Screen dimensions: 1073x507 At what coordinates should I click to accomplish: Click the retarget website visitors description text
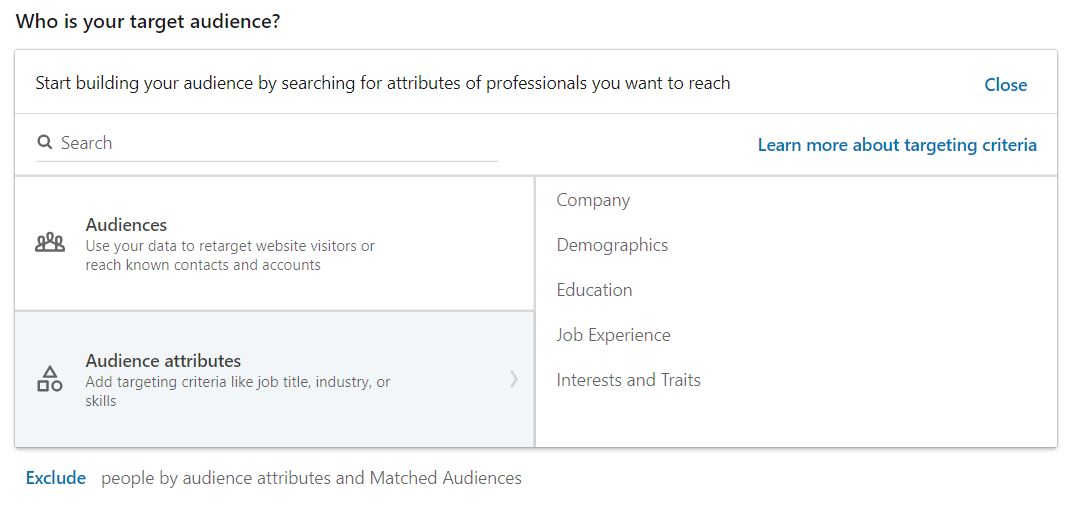(x=230, y=255)
